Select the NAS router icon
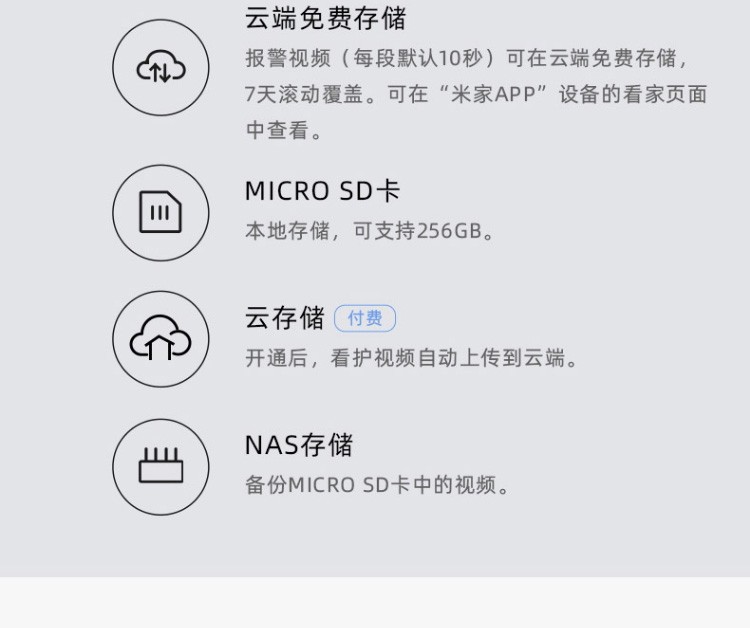The width and height of the screenshot is (750, 628). [161, 466]
